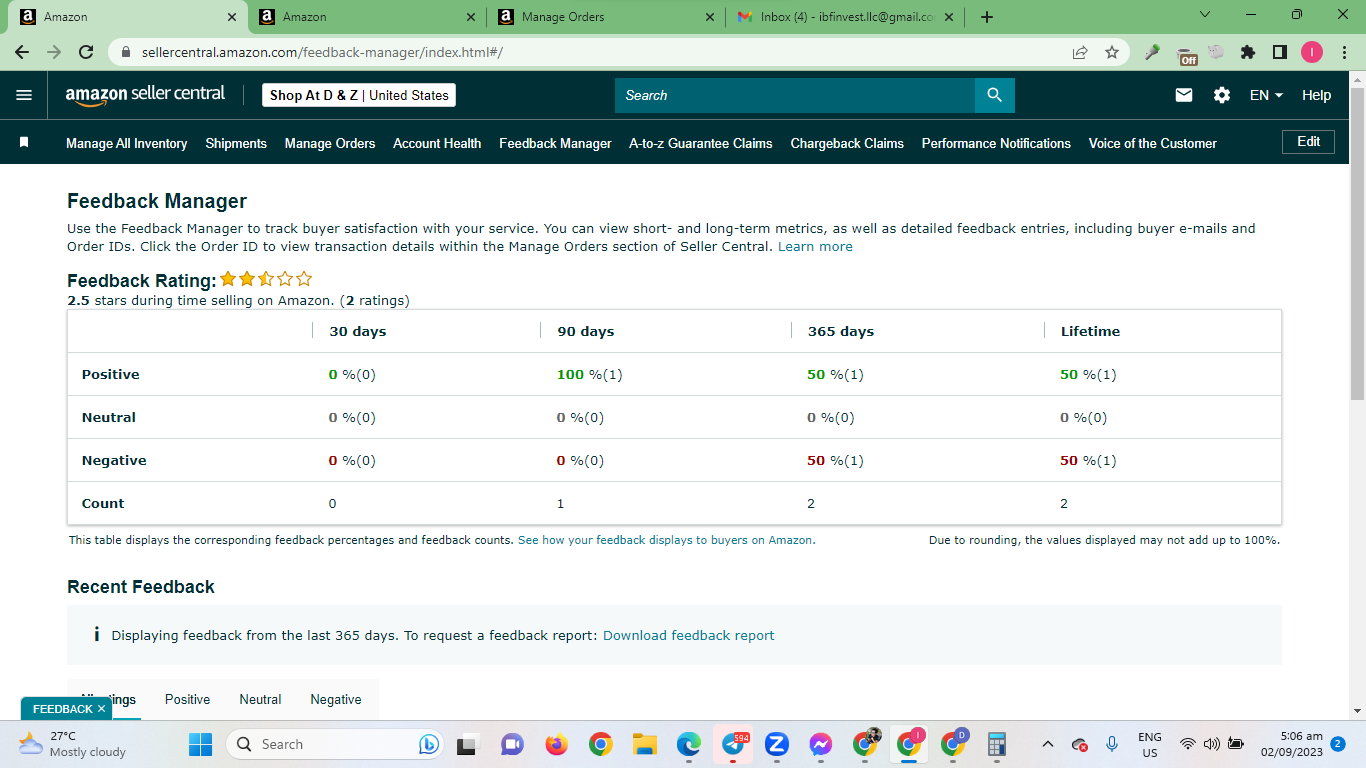Toggle the Chrome side panel

pos(1280,52)
